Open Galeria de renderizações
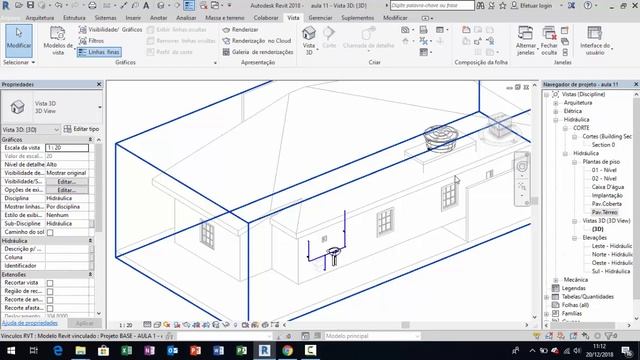The height and width of the screenshot is (360, 640). click(x=258, y=52)
